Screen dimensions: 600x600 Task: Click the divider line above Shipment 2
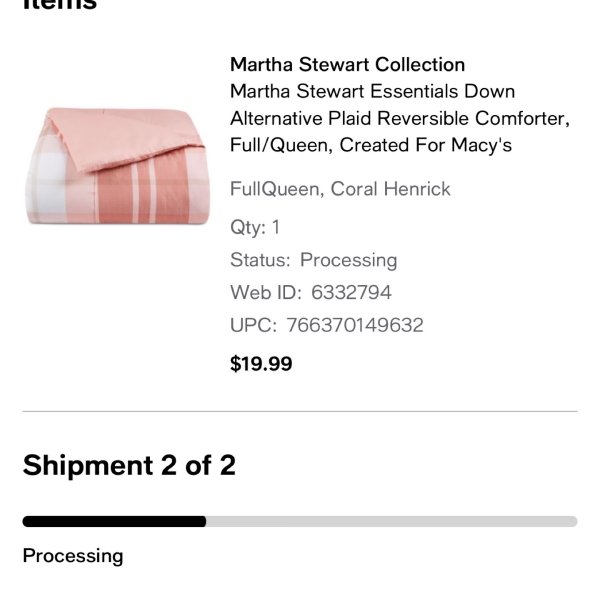300,411
